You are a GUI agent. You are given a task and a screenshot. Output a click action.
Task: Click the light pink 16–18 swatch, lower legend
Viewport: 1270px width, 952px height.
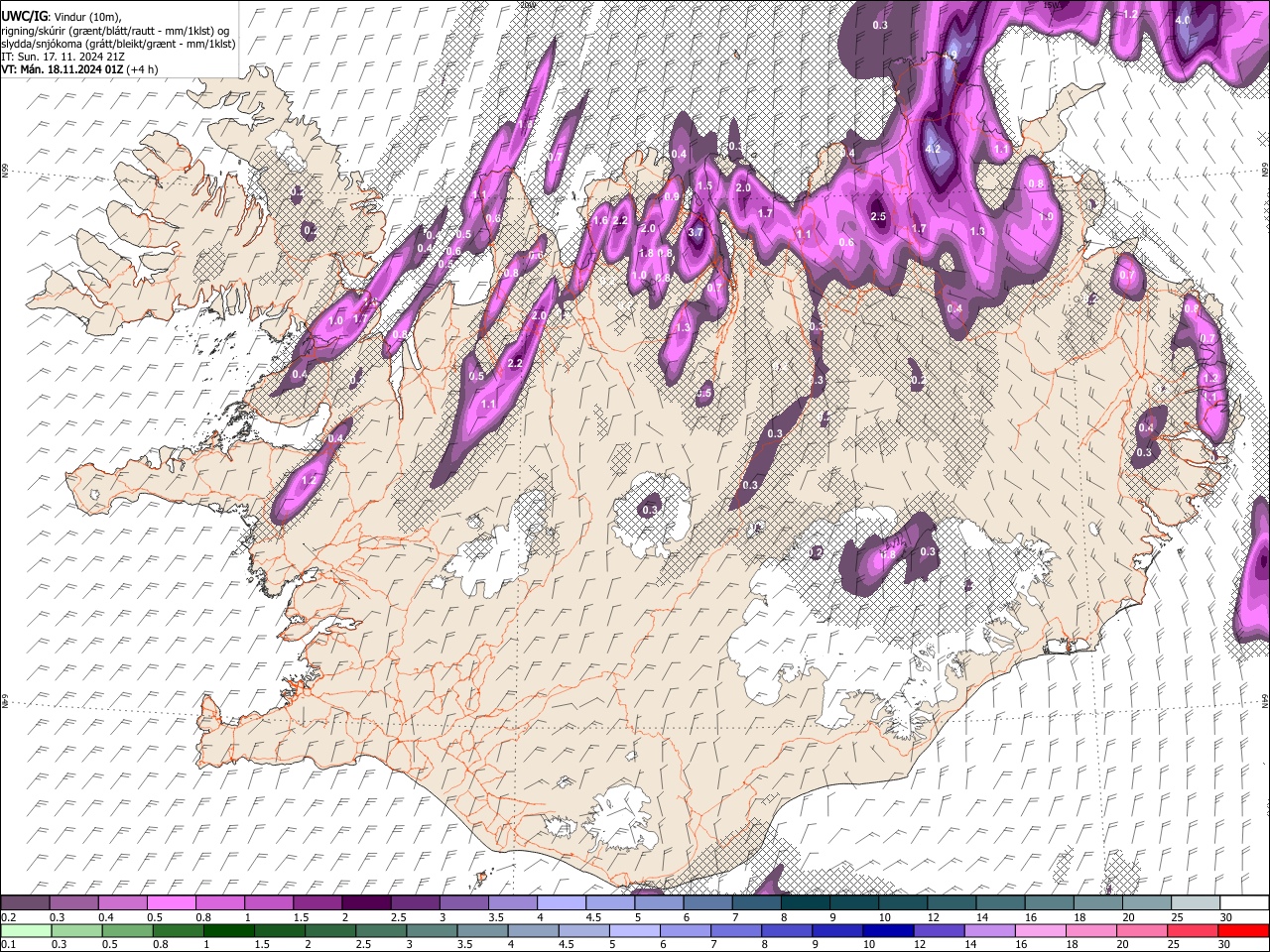(1040, 930)
